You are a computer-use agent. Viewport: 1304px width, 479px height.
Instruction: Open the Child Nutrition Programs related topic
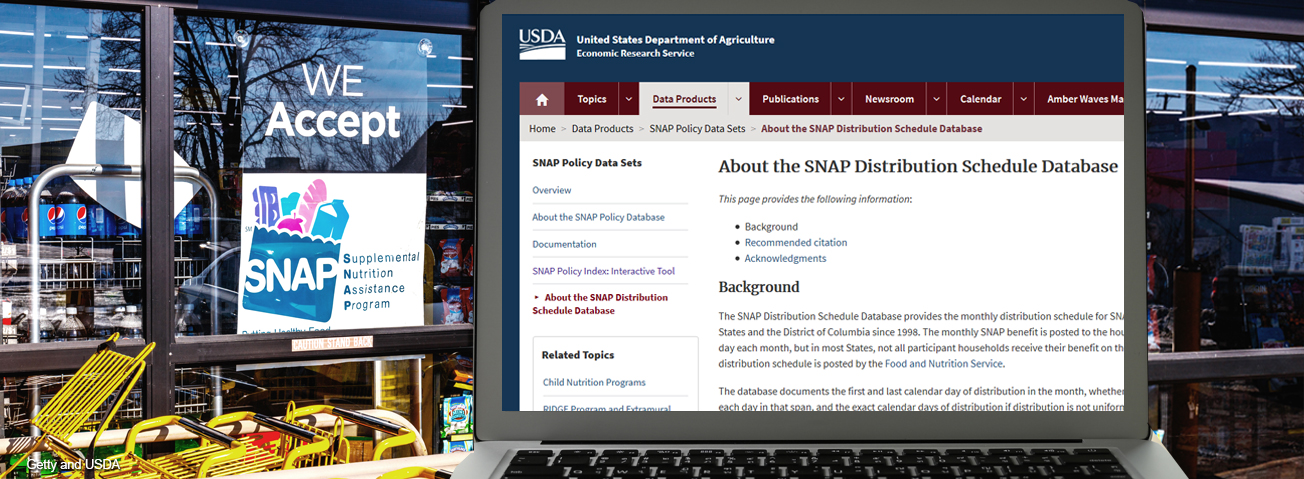(594, 382)
